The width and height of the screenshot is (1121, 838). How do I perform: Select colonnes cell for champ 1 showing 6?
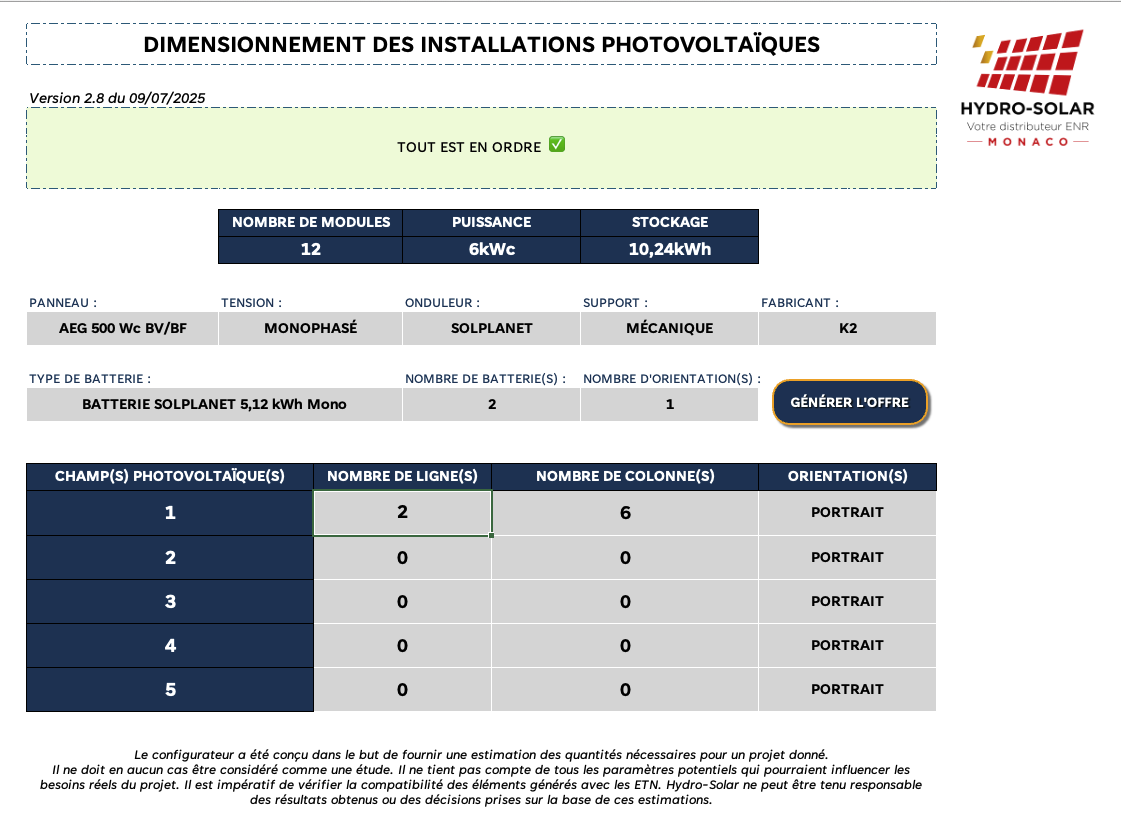625,513
